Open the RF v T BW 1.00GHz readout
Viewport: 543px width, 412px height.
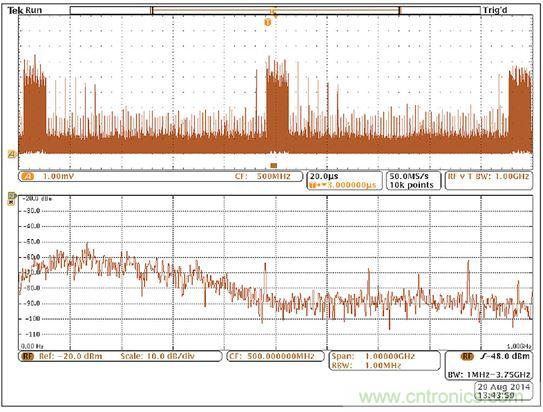pyautogui.click(x=489, y=180)
